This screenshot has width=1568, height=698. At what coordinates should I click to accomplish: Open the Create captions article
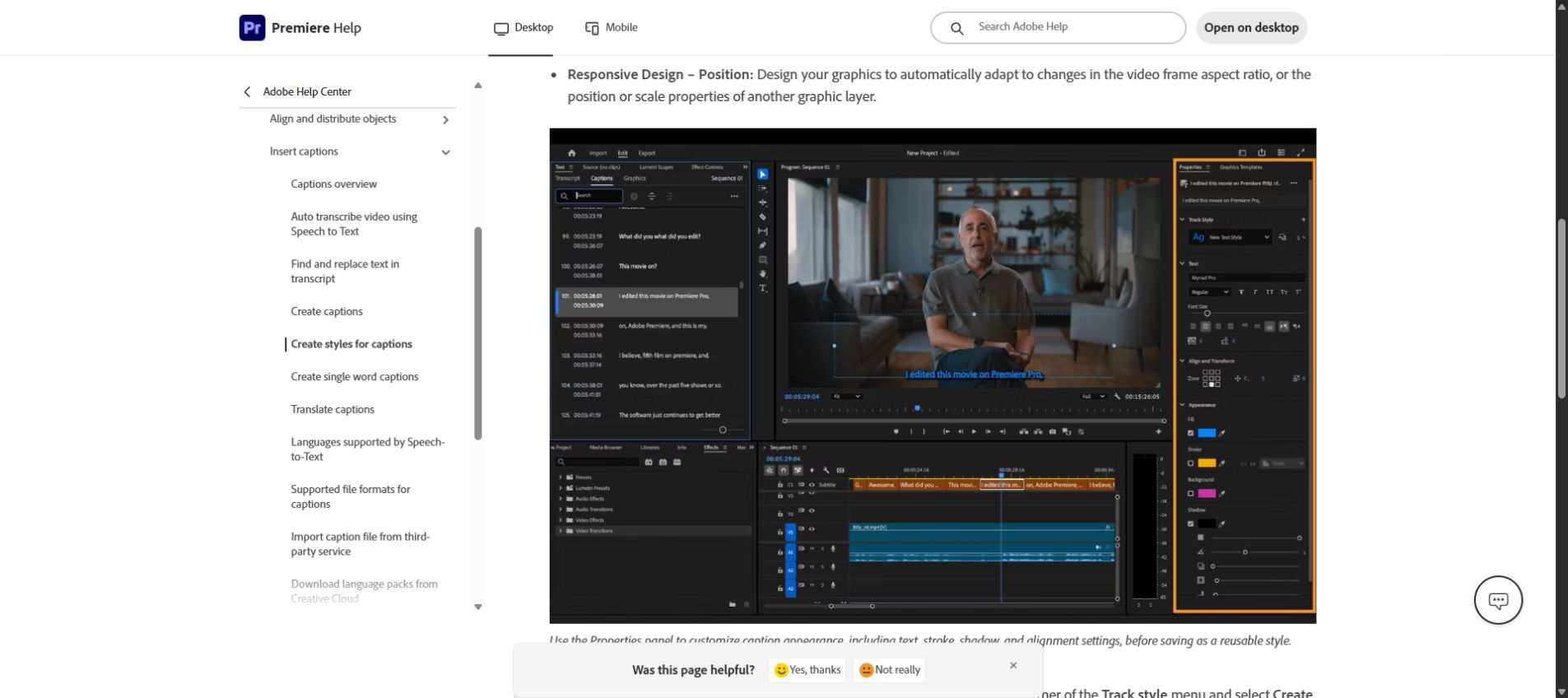327,311
